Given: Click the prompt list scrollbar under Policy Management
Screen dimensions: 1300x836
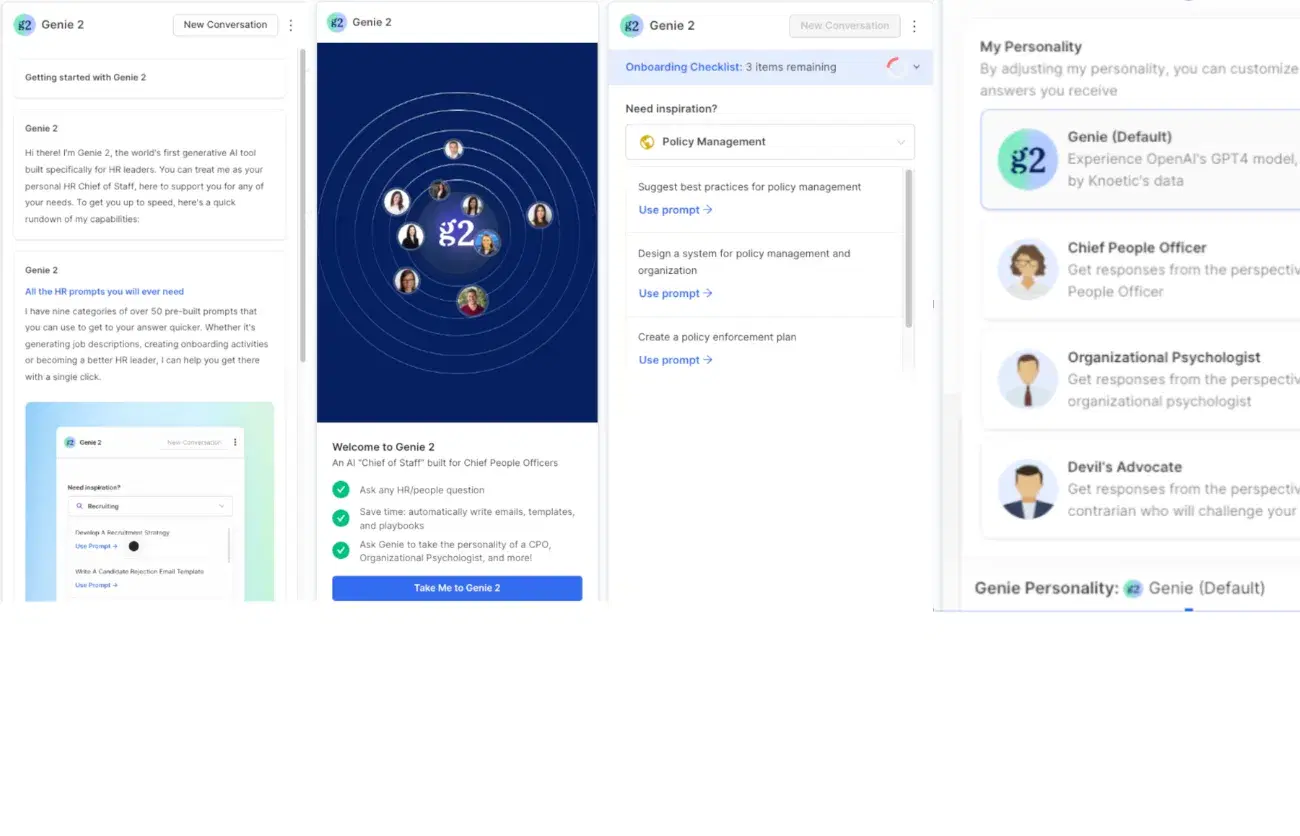Looking at the screenshot, I should pyautogui.click(x=908, y=248).
